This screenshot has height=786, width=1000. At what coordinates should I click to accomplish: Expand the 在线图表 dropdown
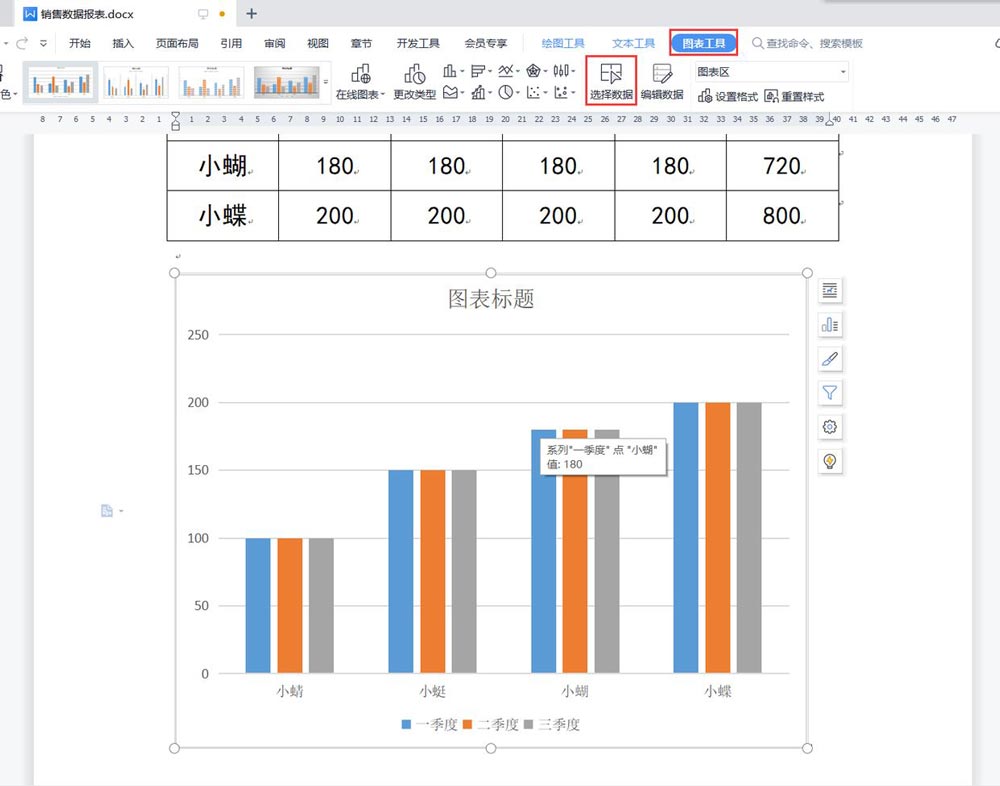(x=360, y=95)
